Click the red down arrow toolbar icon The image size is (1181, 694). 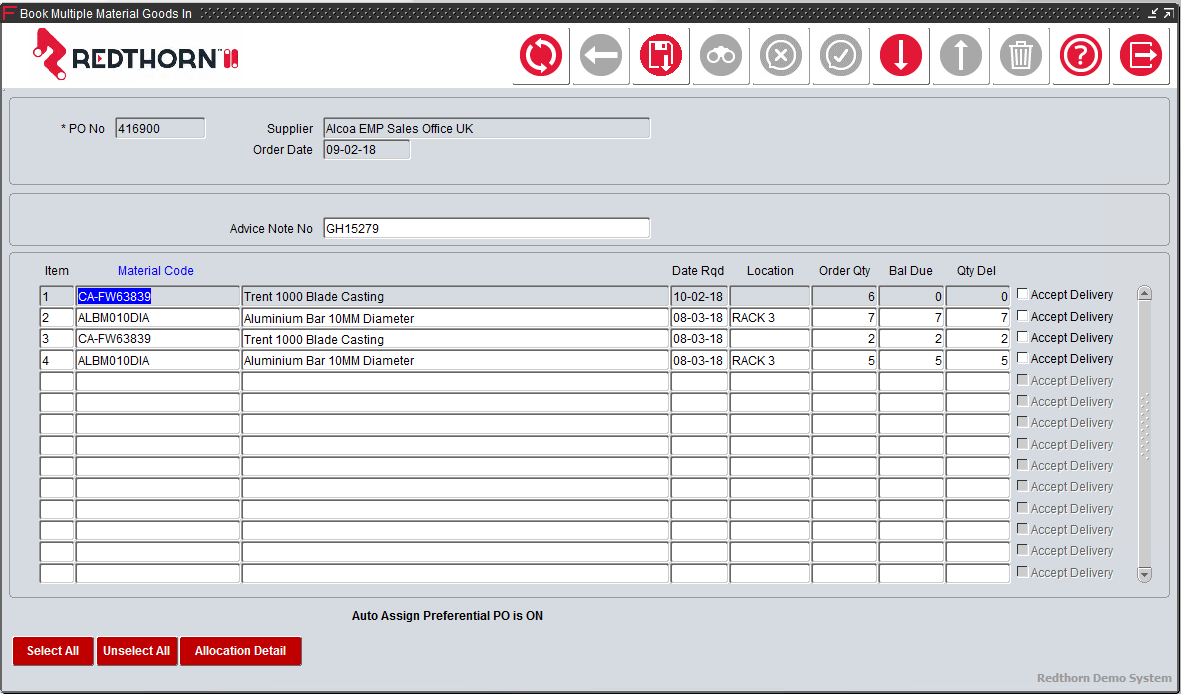click(x=900, y=55)
